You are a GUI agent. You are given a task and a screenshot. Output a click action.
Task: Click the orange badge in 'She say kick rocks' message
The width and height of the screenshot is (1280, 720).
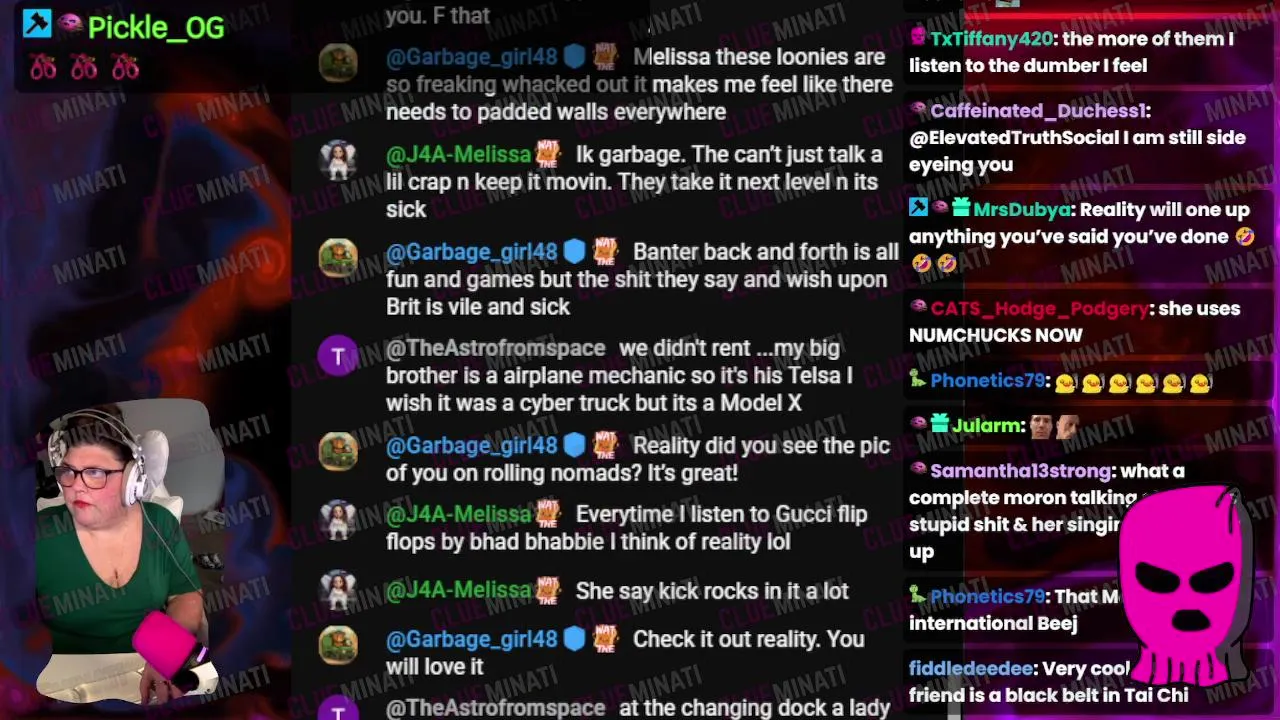click(x=548, y=591)
